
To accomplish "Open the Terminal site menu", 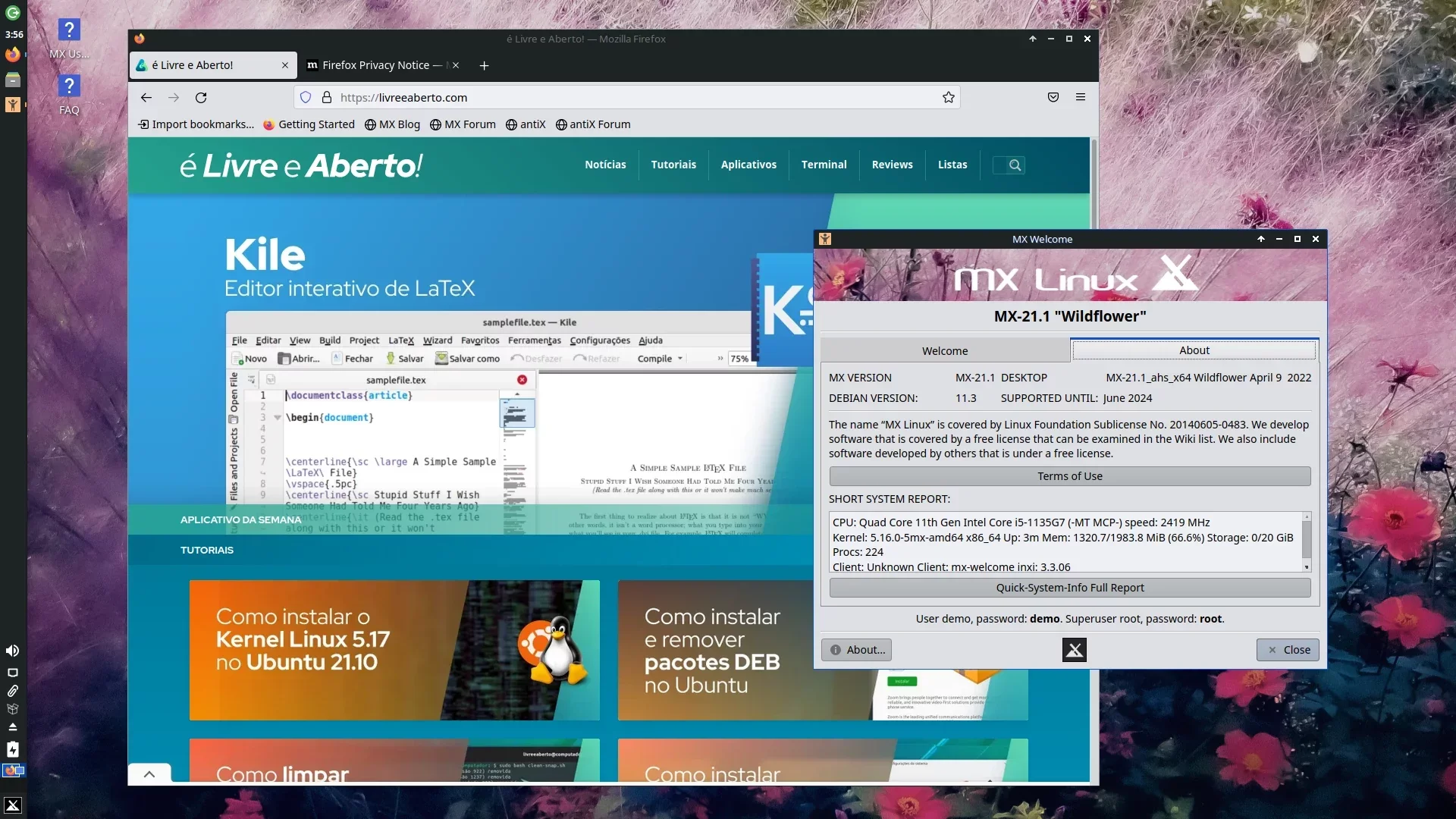I will (x=824, y=165).
